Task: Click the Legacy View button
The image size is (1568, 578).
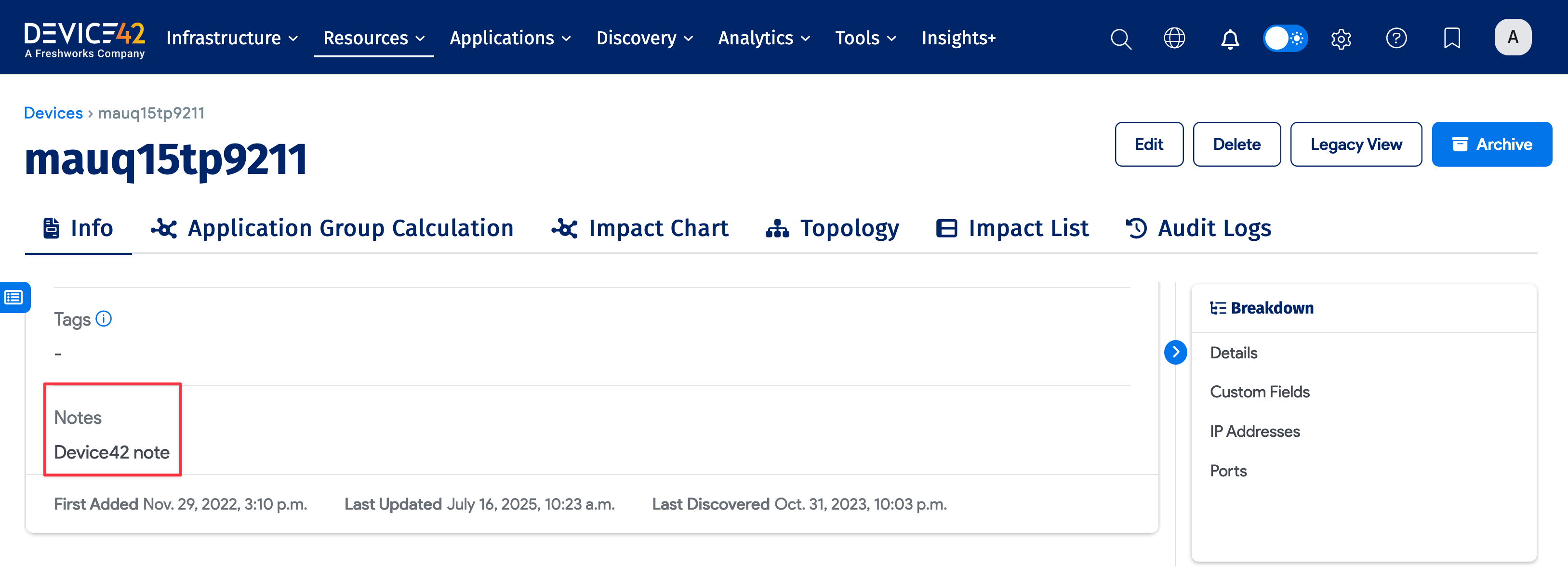Action: (1355, 144)
